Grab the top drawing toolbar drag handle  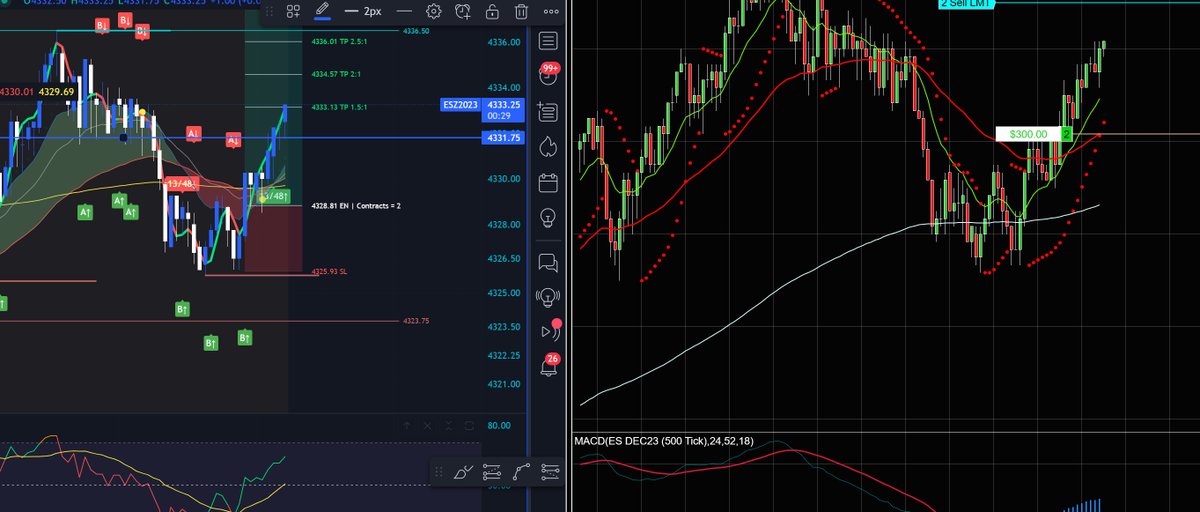tap(268, 12)
